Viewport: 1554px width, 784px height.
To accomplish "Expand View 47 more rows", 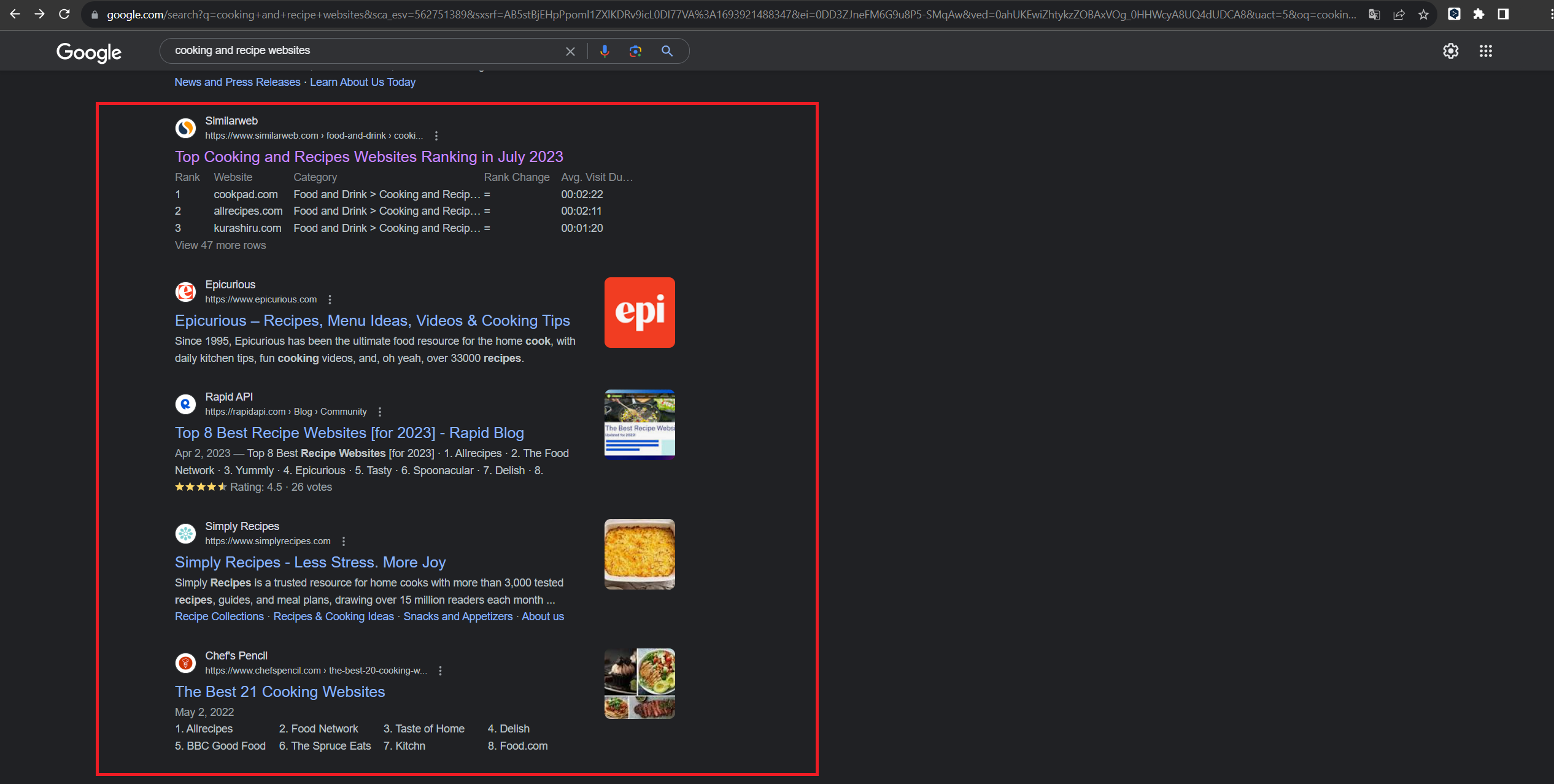I will [x=220, y=245].
